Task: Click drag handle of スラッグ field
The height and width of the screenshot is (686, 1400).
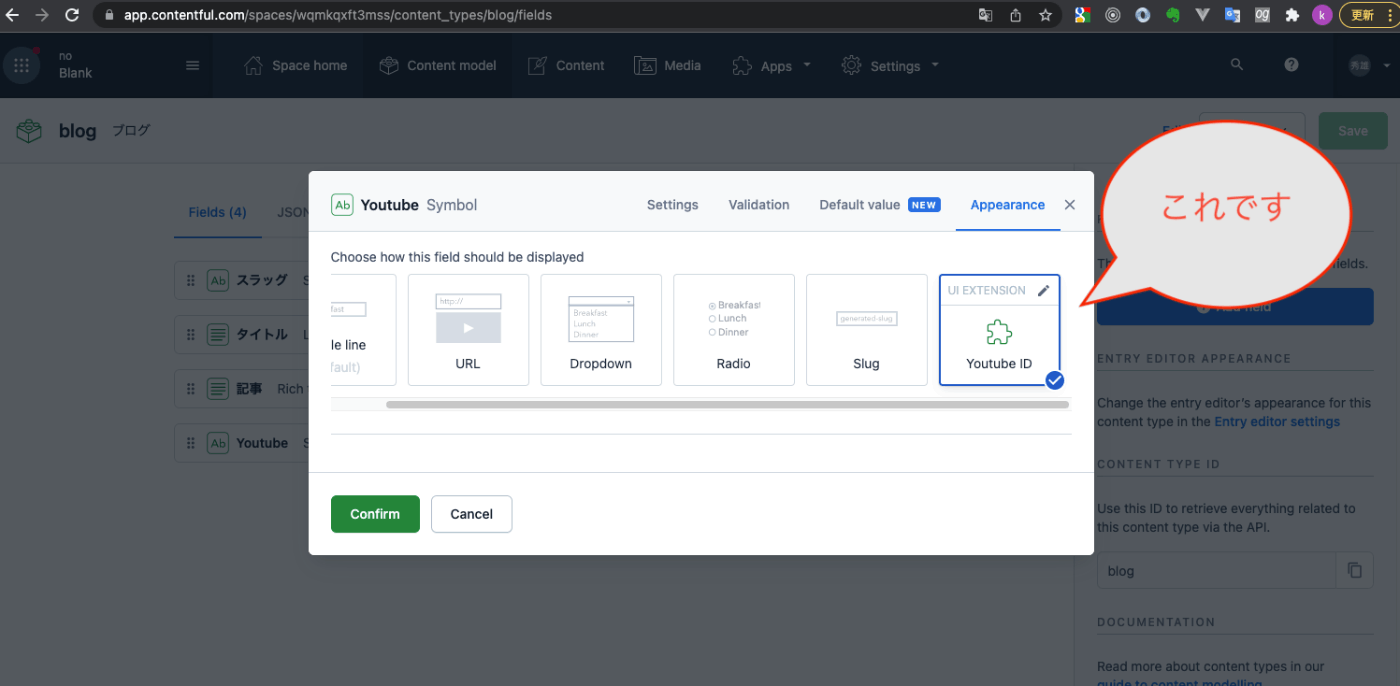Action: [191, 280]
